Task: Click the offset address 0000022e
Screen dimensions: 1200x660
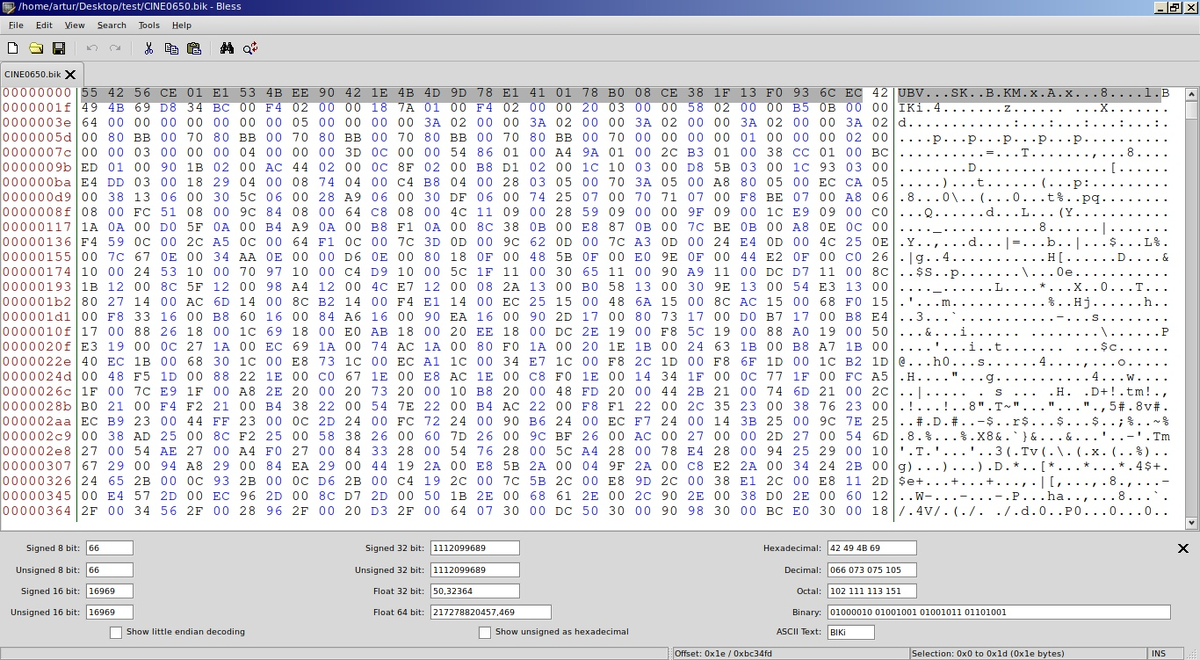Action: [39, 363]
